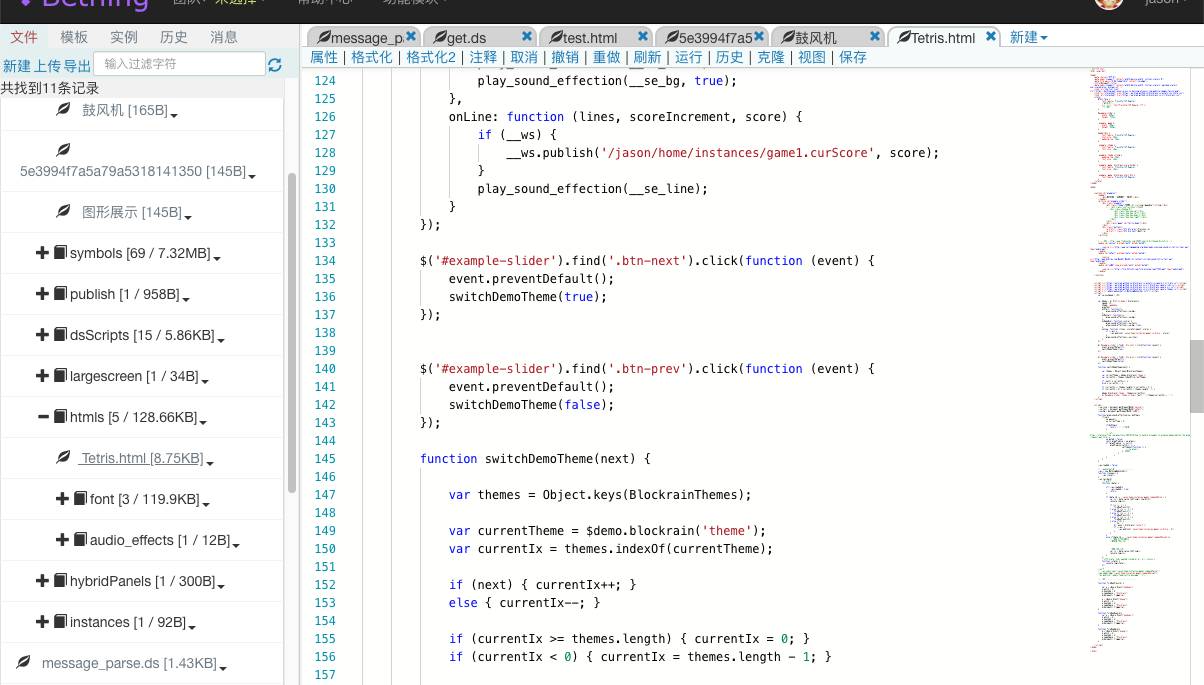
Task: Click 保存 to save the file
Action: 853,57
